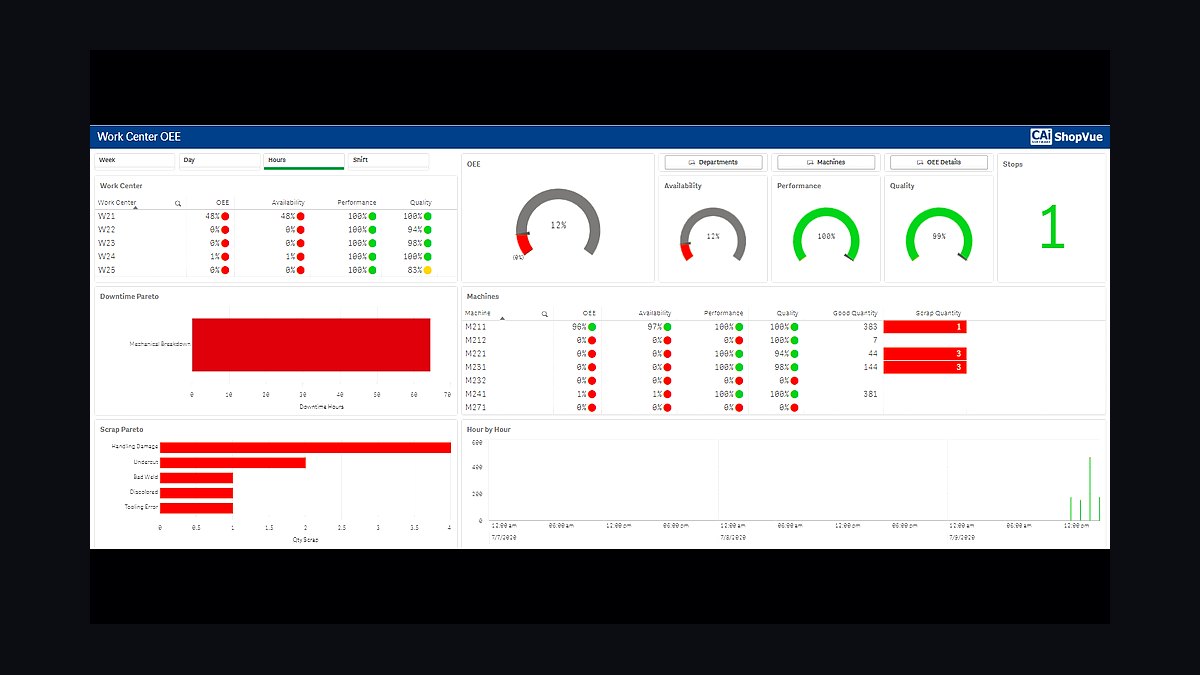The height and width of the screenshot is (675, 1200).
Task: Click red OEE status dot for W21
Action: pos(226,216)
